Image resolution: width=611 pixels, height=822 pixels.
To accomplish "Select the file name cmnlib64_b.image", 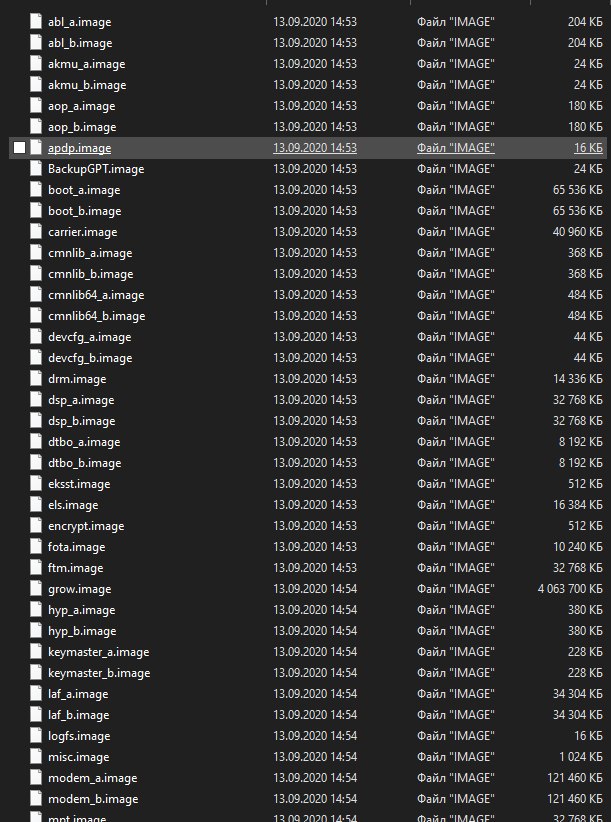I will [96, 316].
